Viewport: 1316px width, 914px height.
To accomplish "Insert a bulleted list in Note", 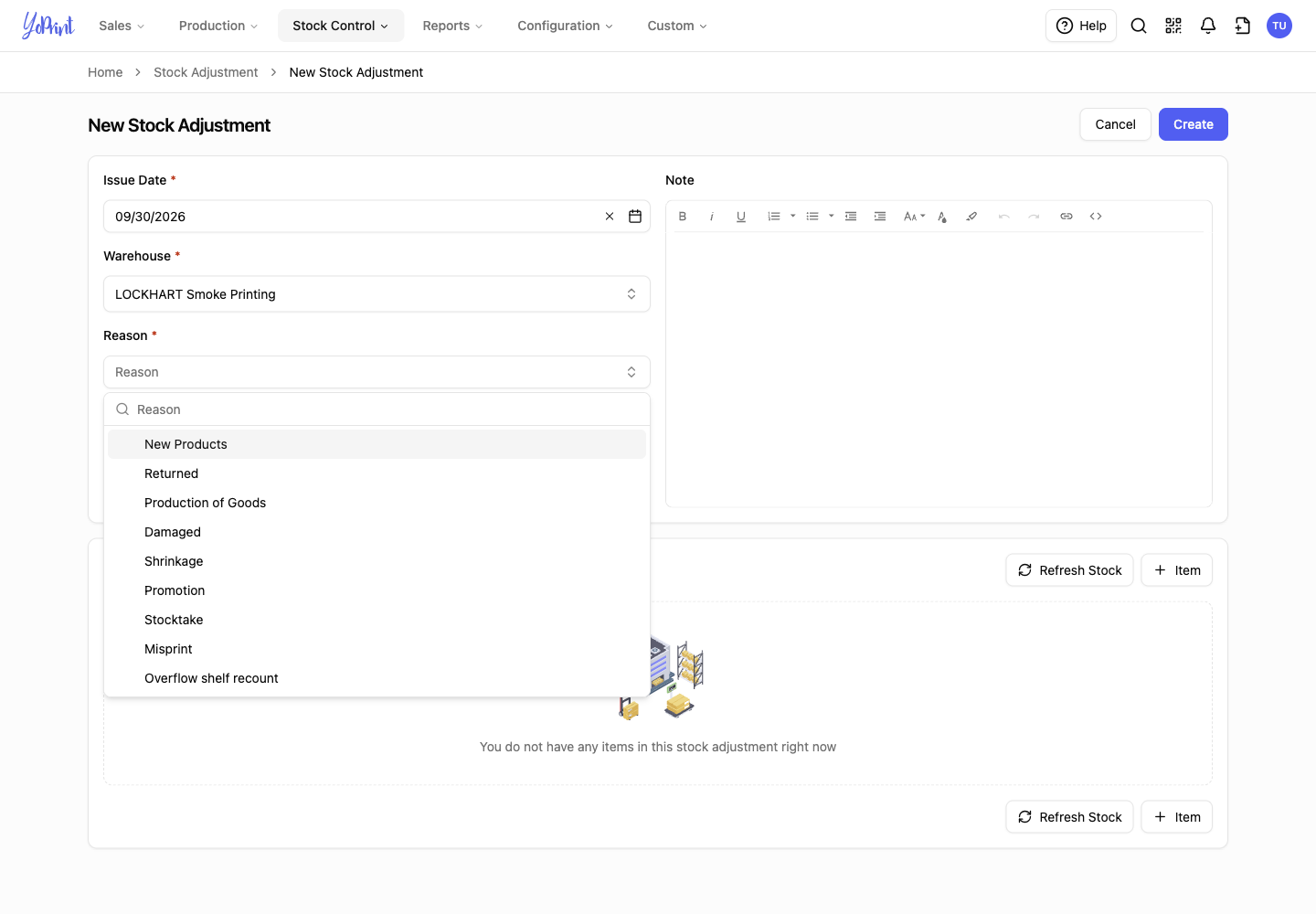I will tap(812, 217).
